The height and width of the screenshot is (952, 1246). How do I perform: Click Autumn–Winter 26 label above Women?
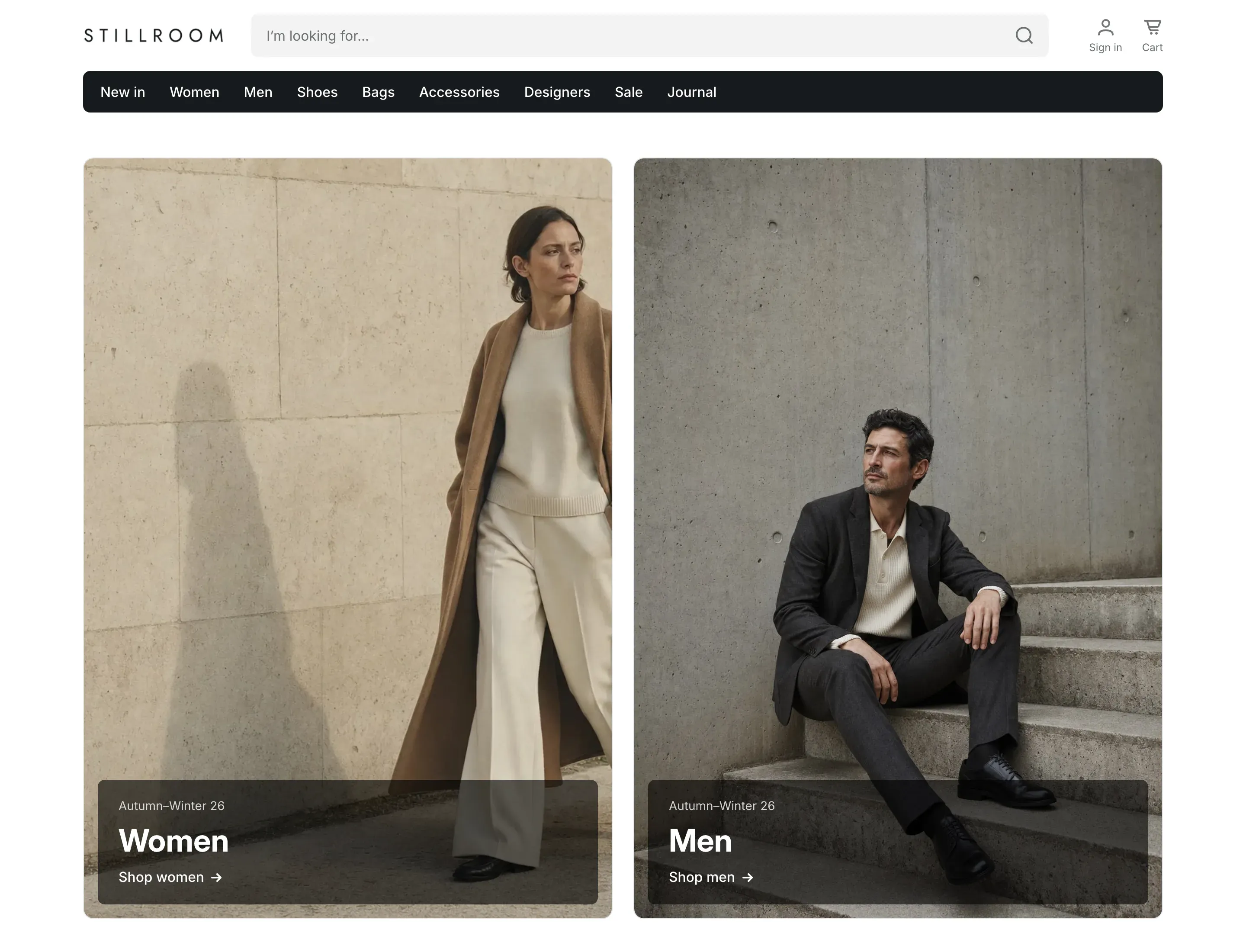(171, 805)
